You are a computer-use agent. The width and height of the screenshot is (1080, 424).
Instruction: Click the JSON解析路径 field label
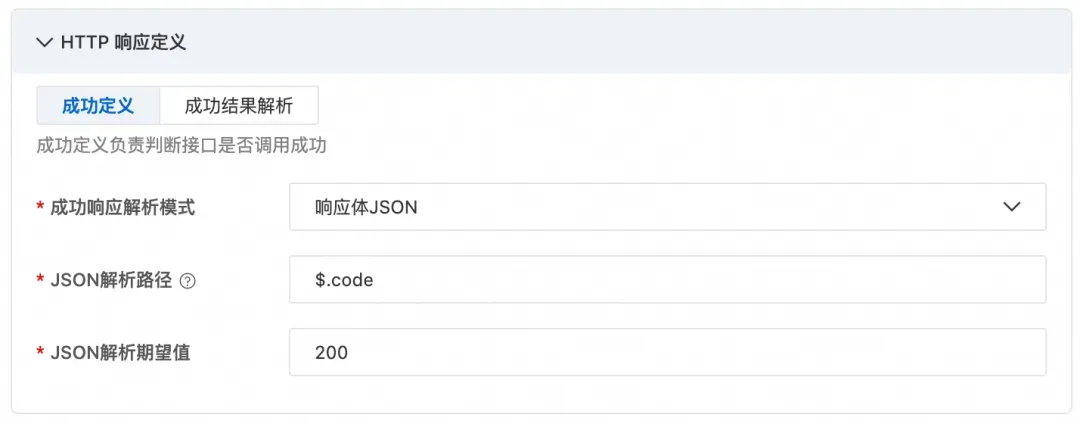click(111, 281)
